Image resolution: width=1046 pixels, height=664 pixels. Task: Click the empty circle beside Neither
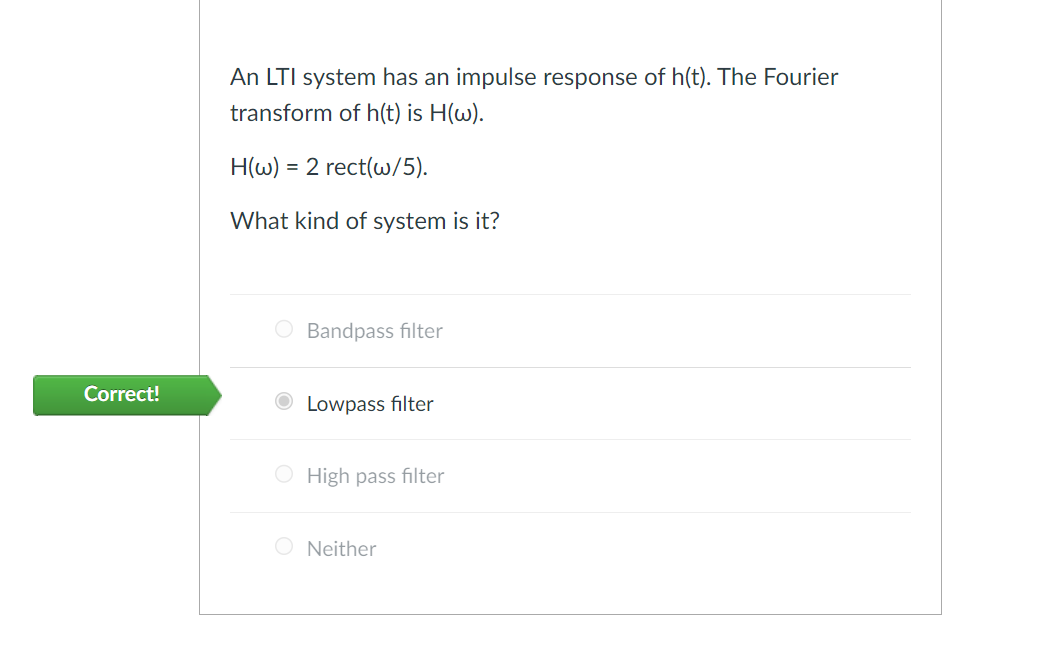click(283, 546)
